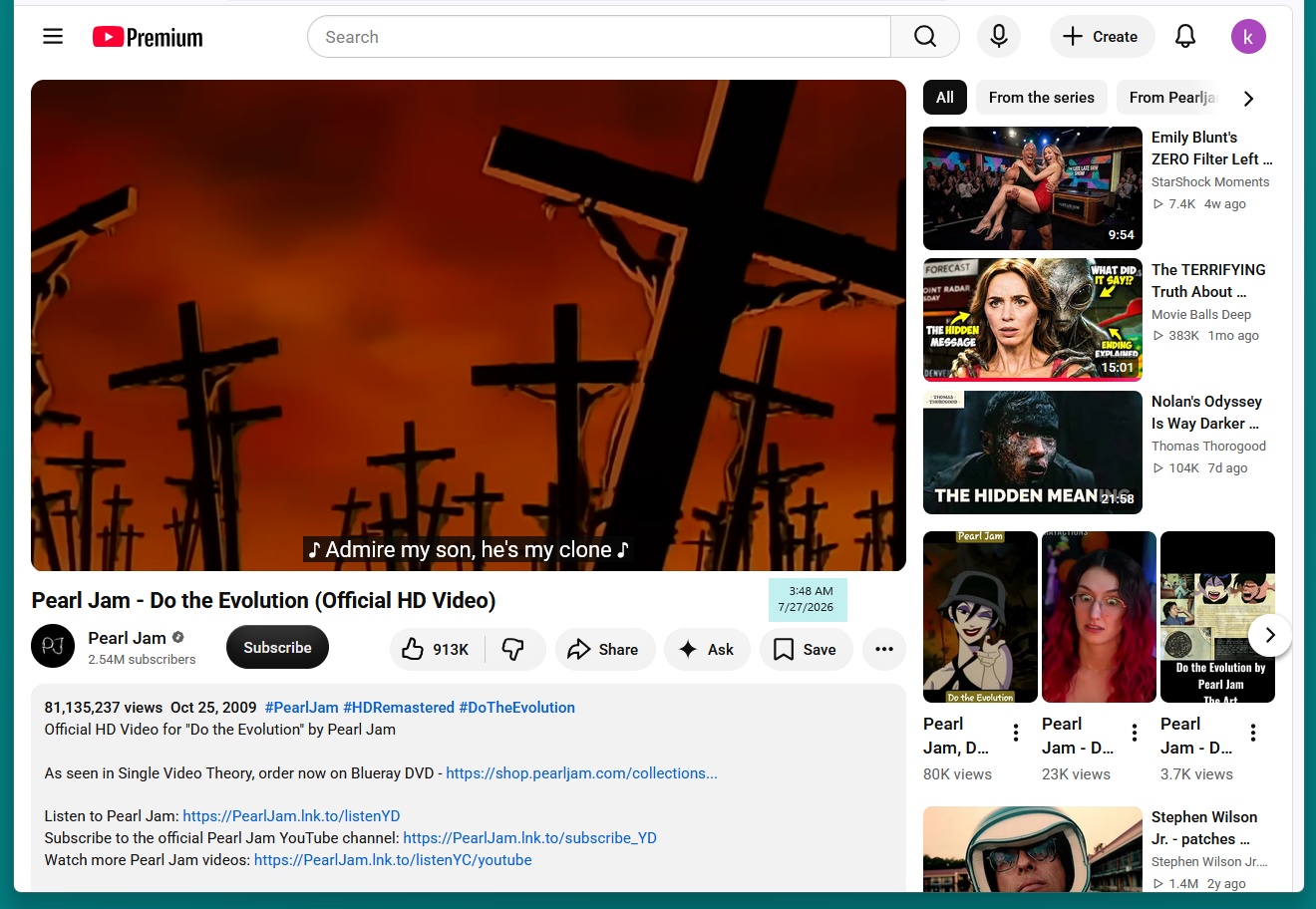Screen dimensions: 1316x909
Task: Click the magnifier search button
Action: pos(925,37)
